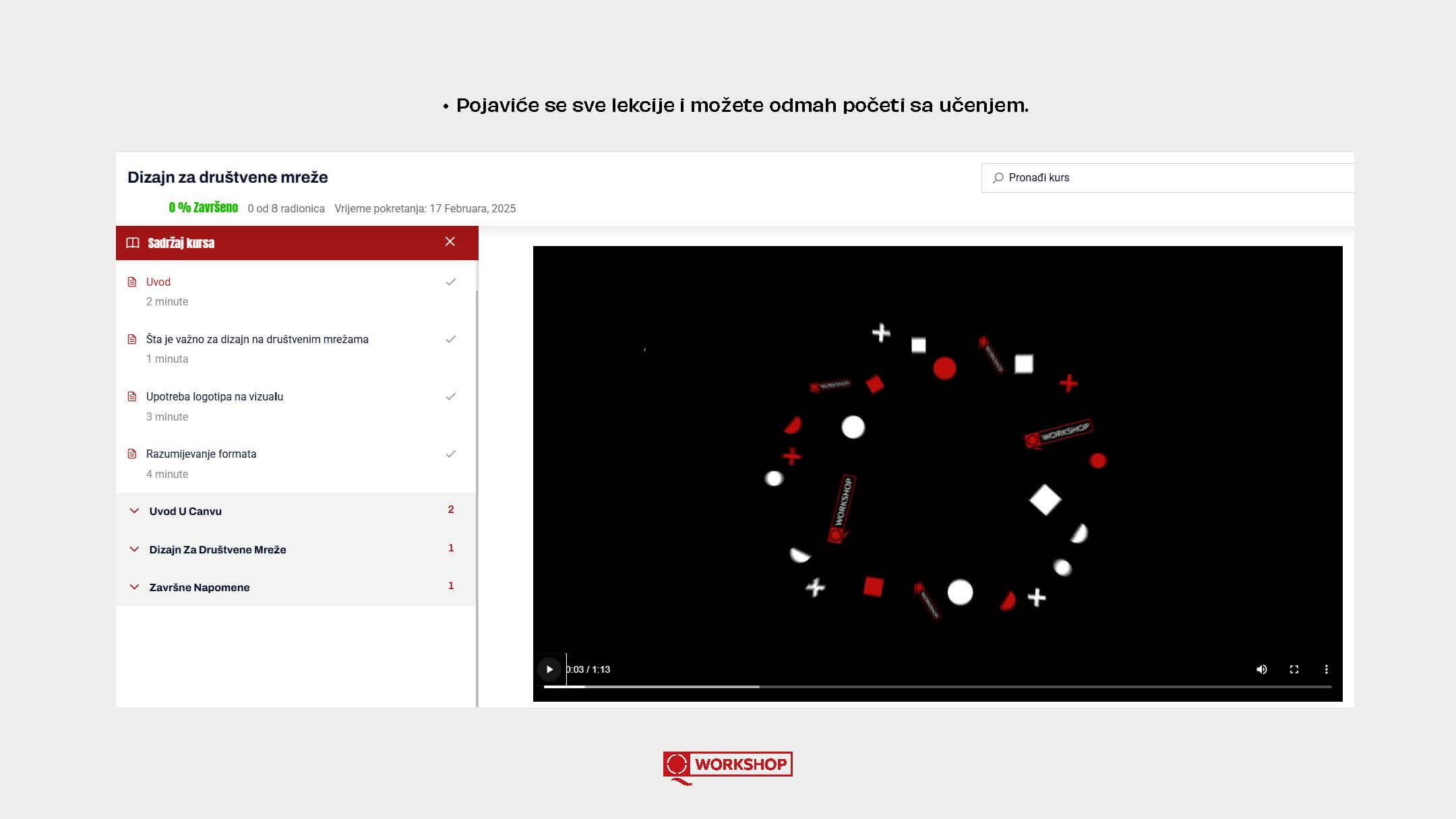Screen dimensions: 1456x819
Task: Open lesson Šta je važno za dizajn
Action: 257,339
